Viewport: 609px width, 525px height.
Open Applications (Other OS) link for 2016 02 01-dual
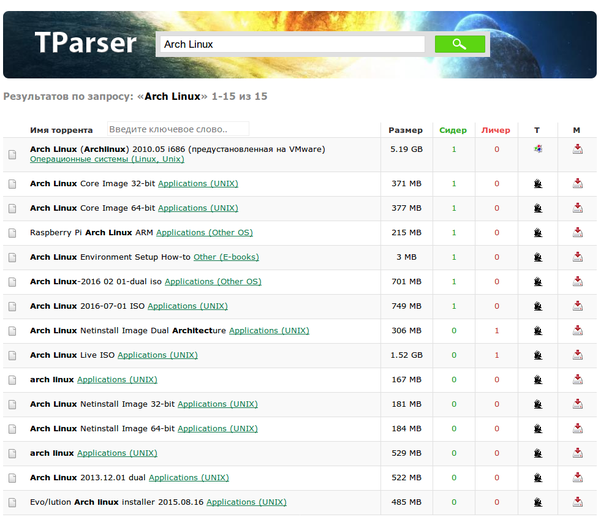tap(213, 282)
